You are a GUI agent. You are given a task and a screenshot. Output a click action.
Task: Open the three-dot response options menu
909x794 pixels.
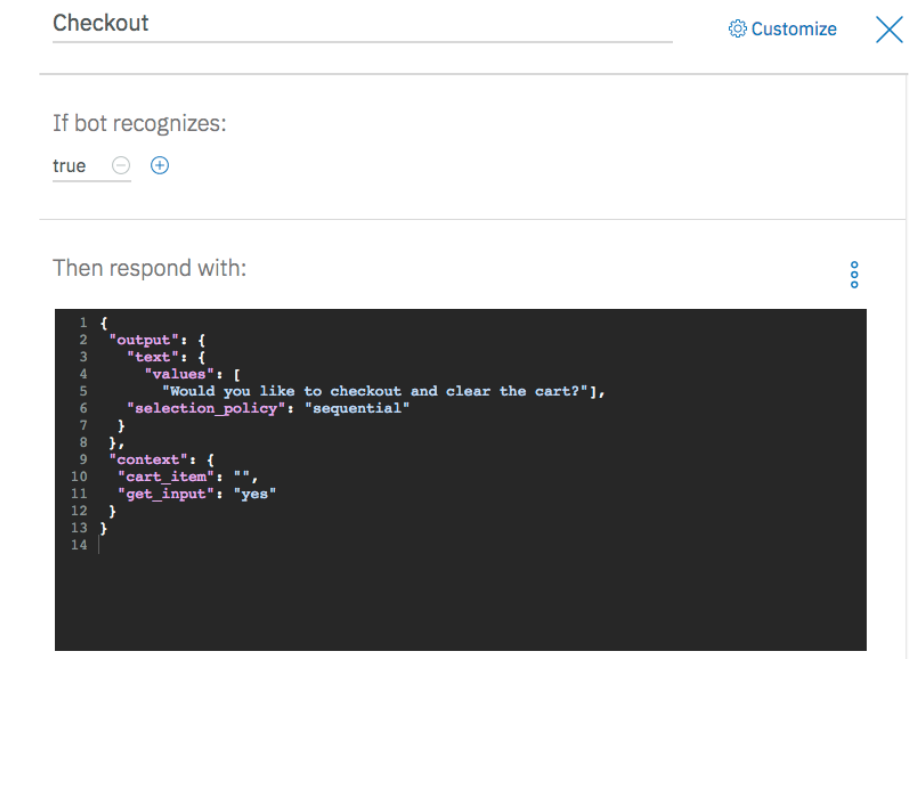point(854,275)
